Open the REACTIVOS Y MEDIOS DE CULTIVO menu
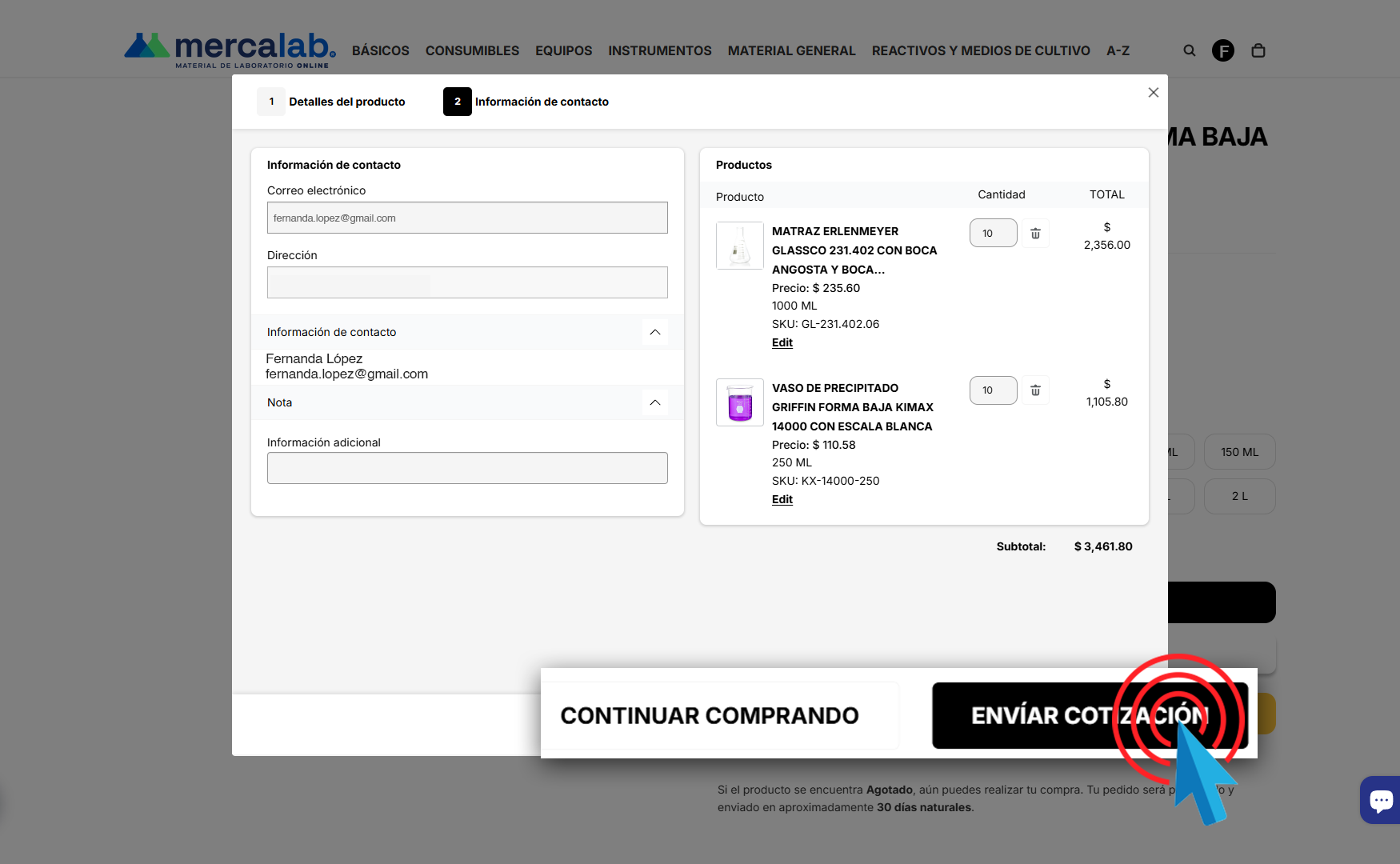The width and height of the screenshot is (1400, 864). click(x=981, y=50)
